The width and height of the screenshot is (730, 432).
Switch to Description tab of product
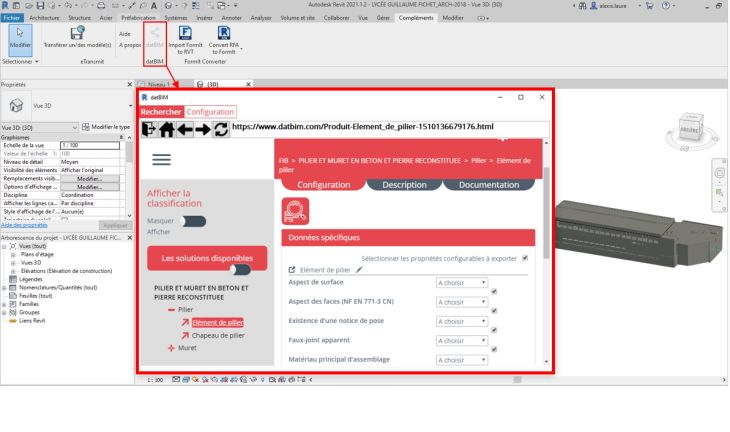pyautogui.click(x=404, y=185)
